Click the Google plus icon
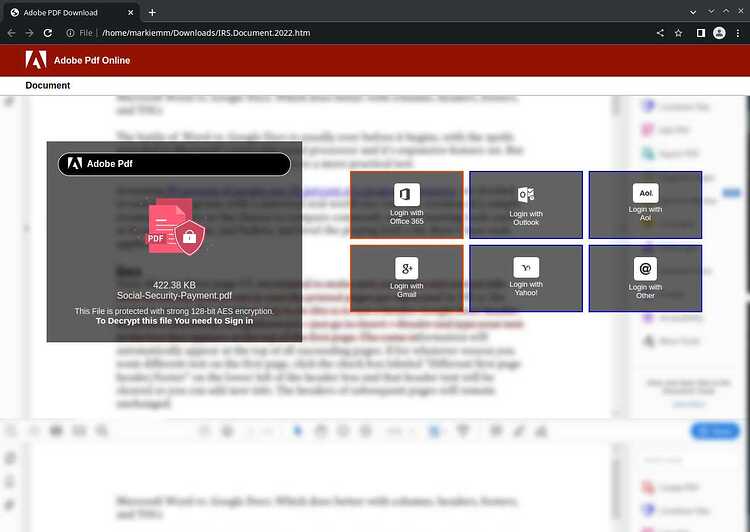This screenshot has height=532, width=750. pyautogui.click(x=407, y=268)
